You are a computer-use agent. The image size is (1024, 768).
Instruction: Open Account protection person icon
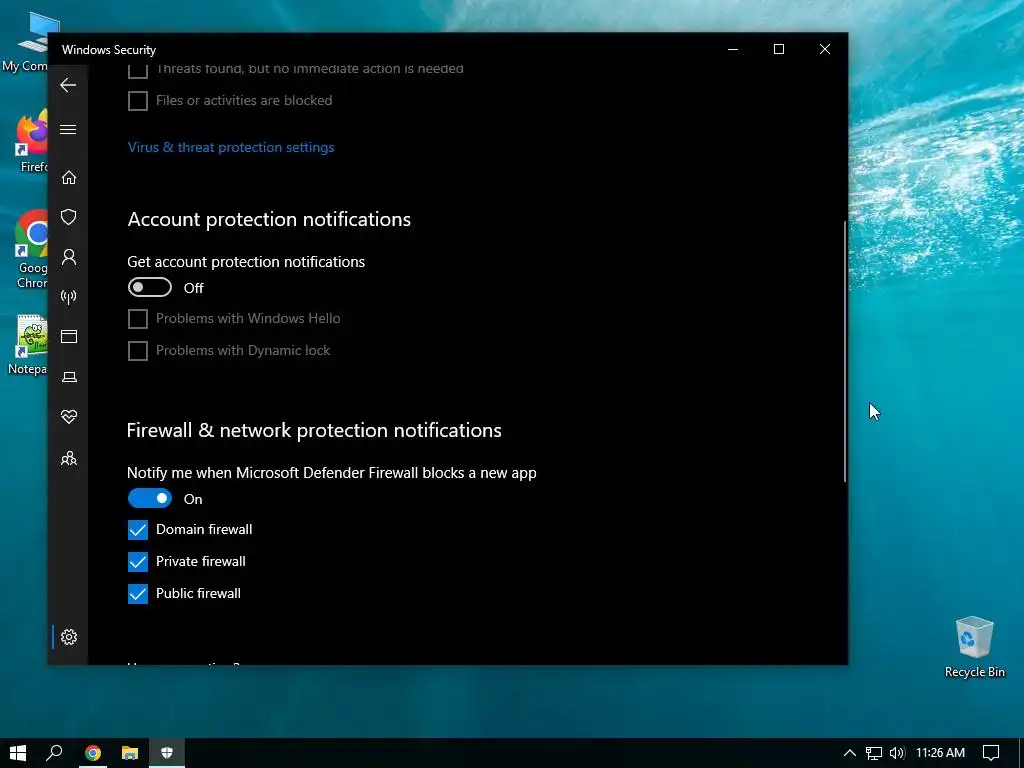69,257
